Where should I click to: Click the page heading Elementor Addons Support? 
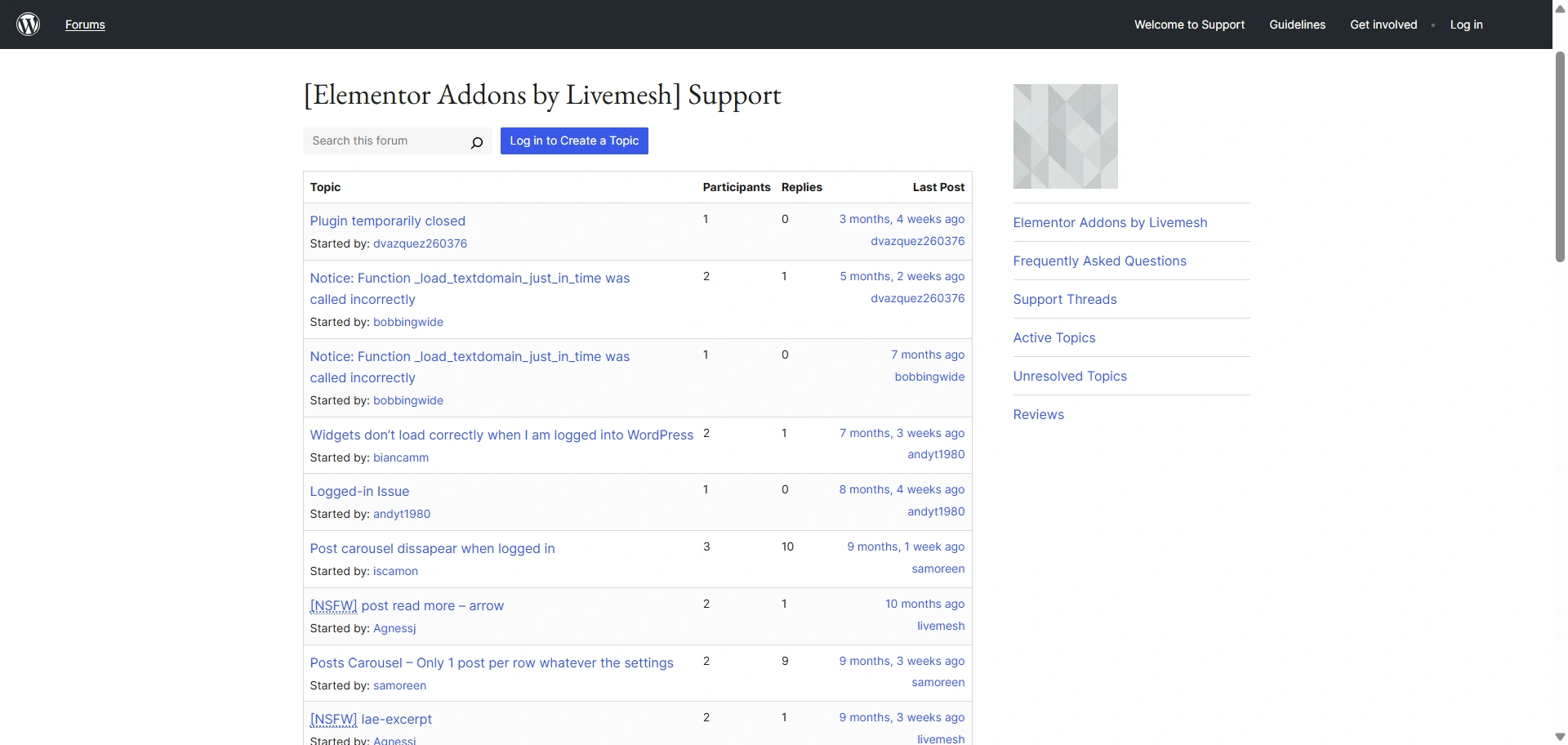(x=542, y=96)
